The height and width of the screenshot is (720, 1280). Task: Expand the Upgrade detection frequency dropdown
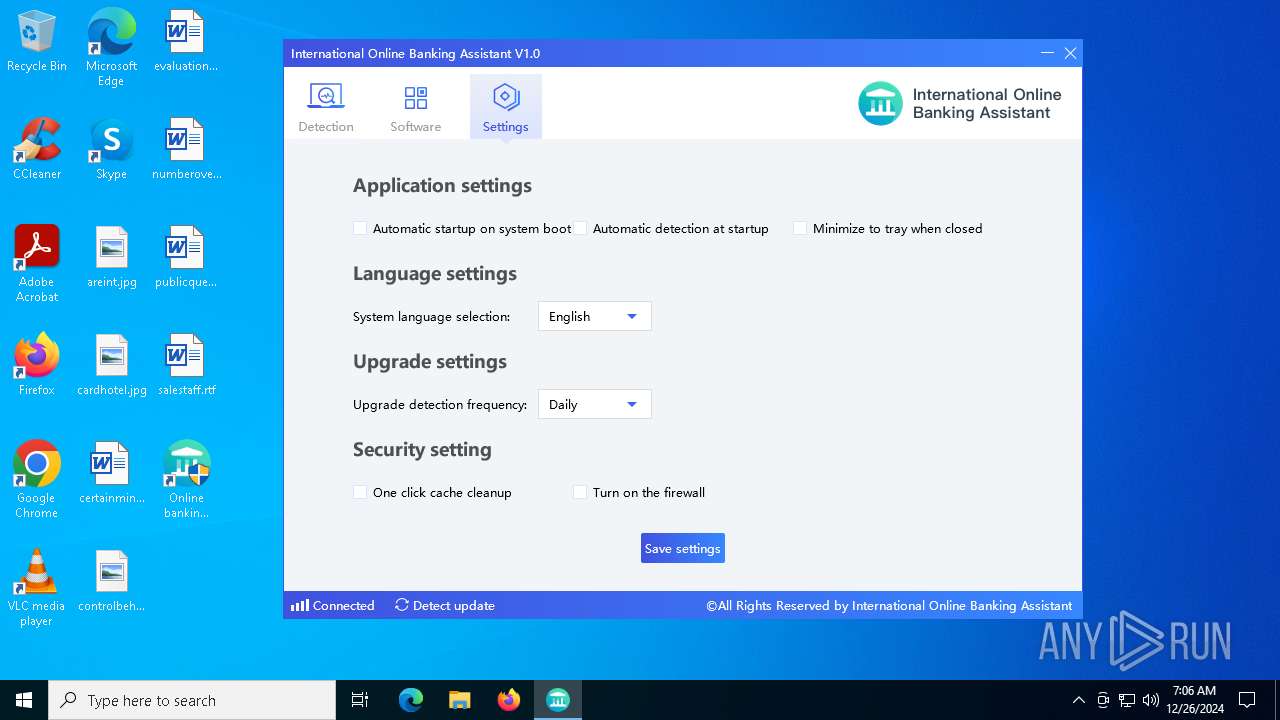595,404
